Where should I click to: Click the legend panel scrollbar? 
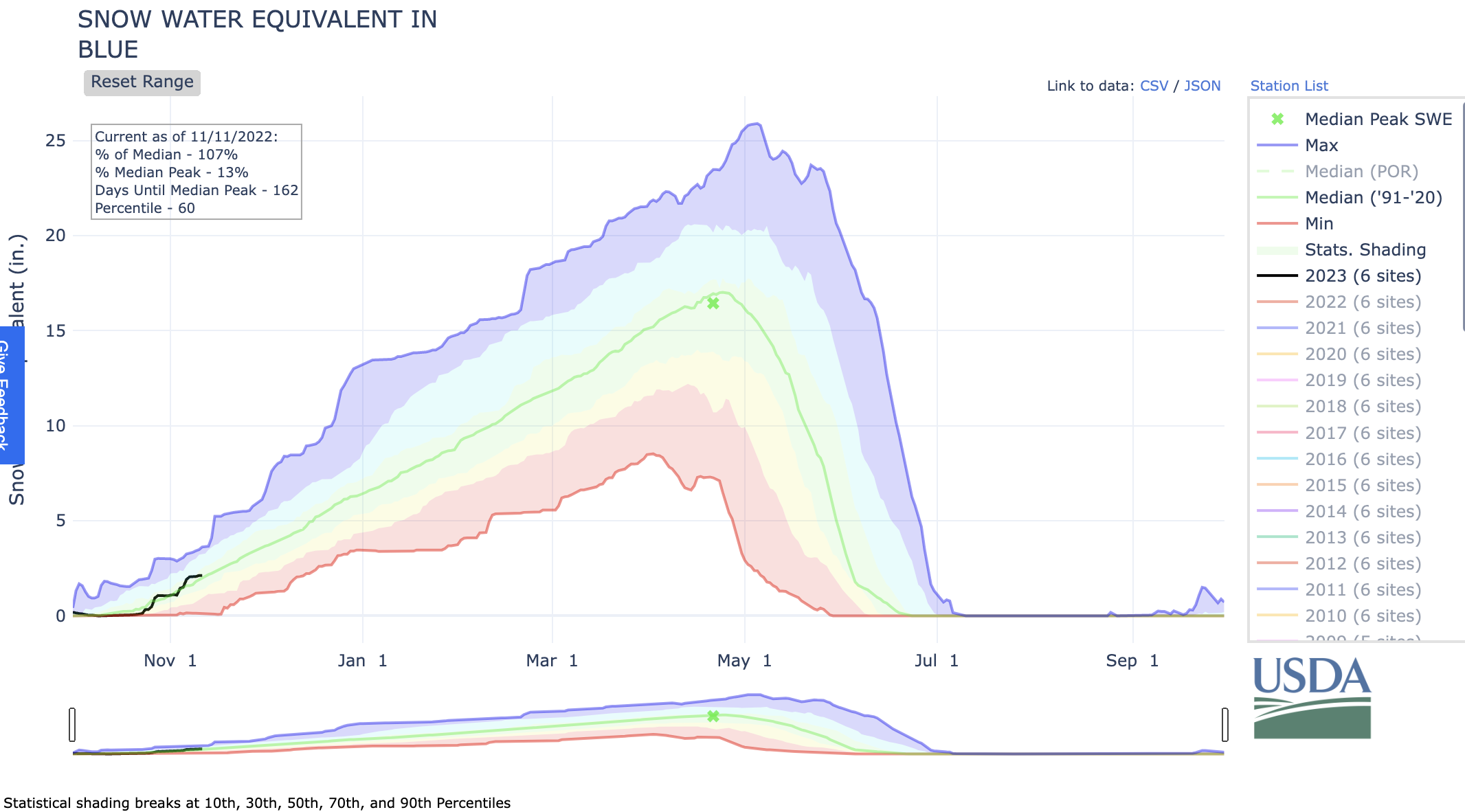[x=1463, y=216]
